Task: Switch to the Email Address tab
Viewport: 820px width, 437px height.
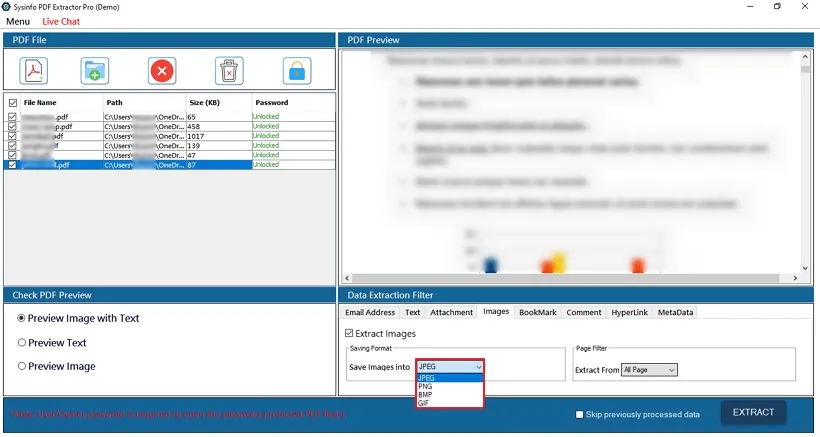Action: pos(370,313)
